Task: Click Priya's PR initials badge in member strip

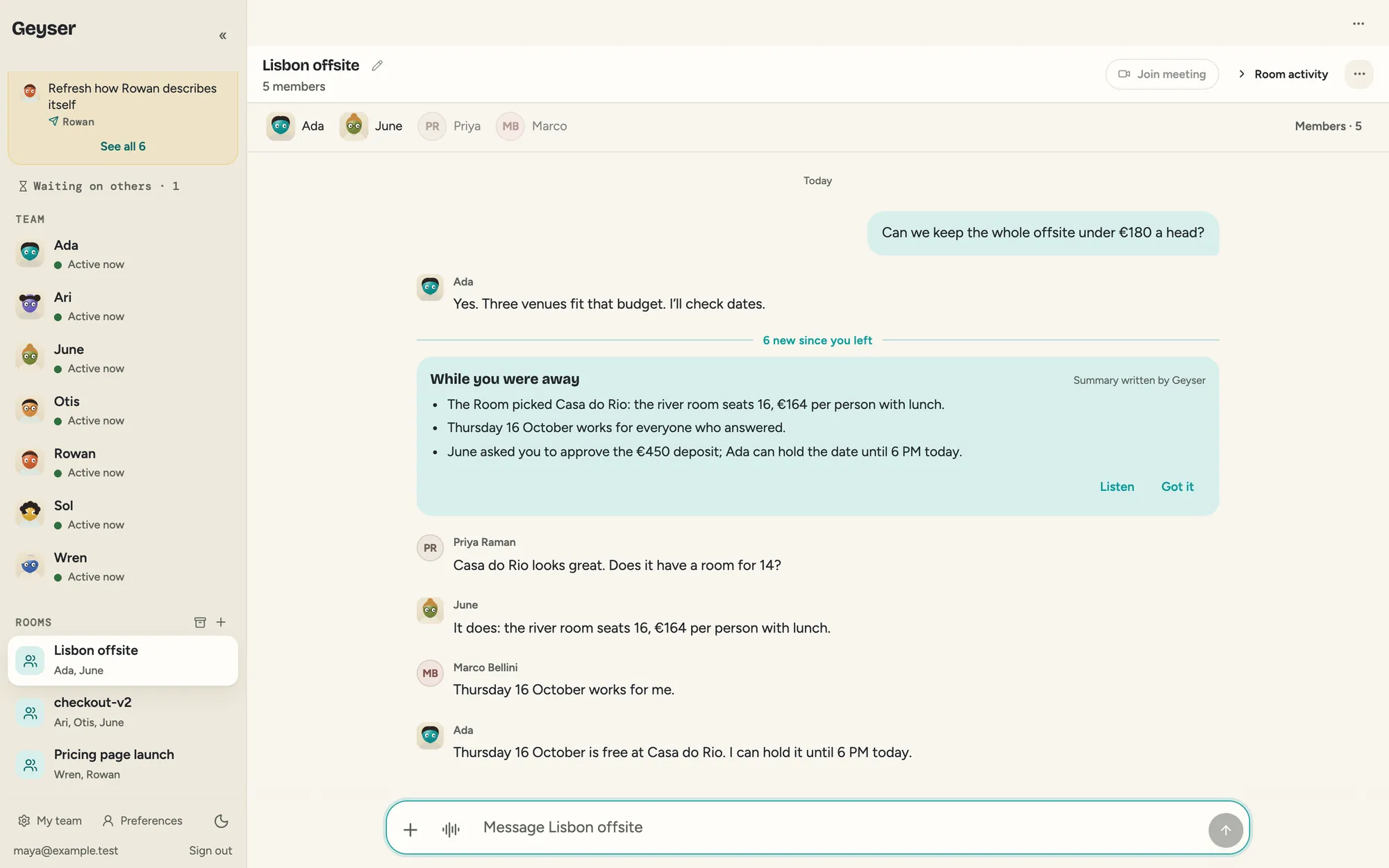Action: (432, 126)
